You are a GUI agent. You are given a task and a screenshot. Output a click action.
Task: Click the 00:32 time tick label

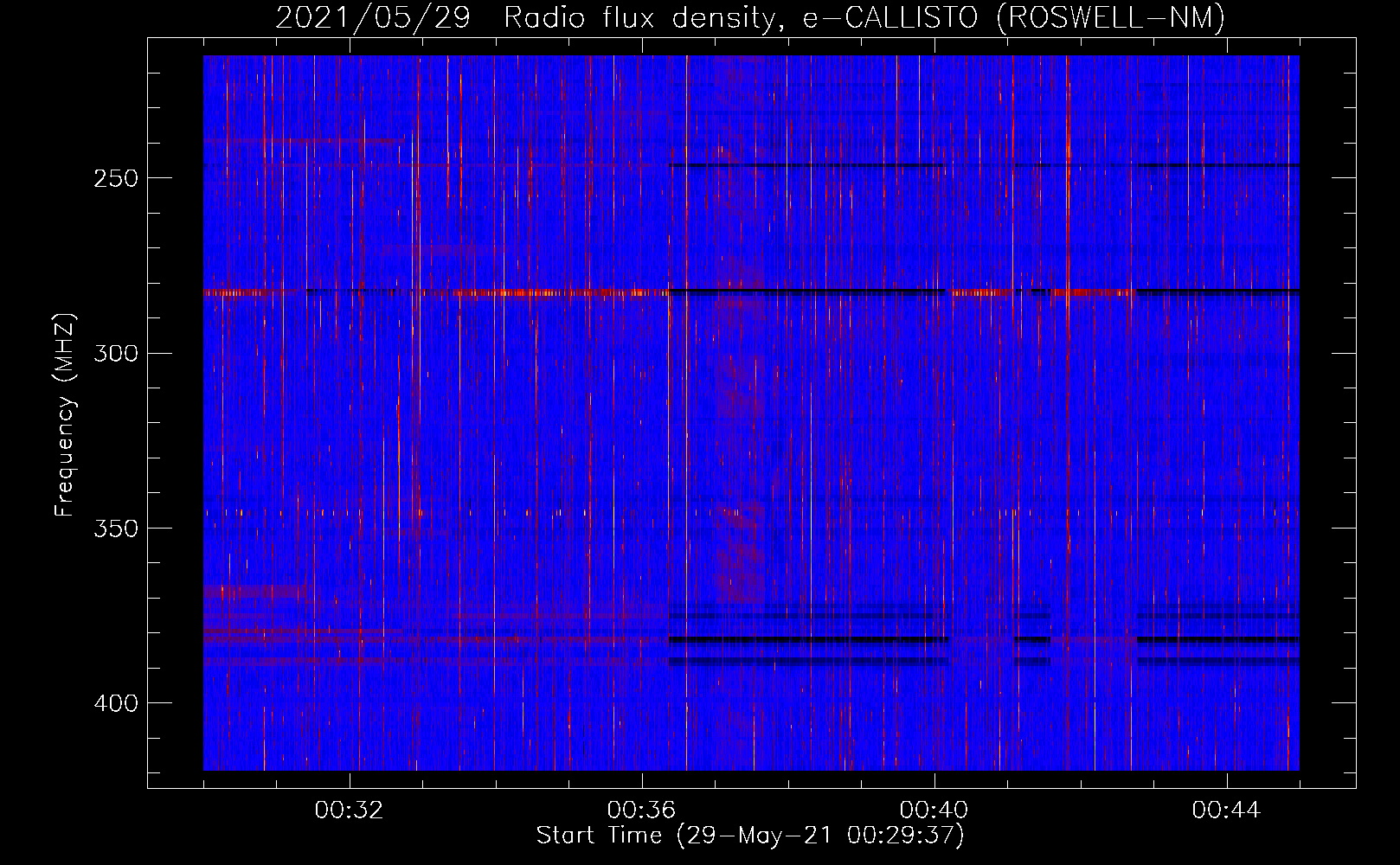click(349, 811)
